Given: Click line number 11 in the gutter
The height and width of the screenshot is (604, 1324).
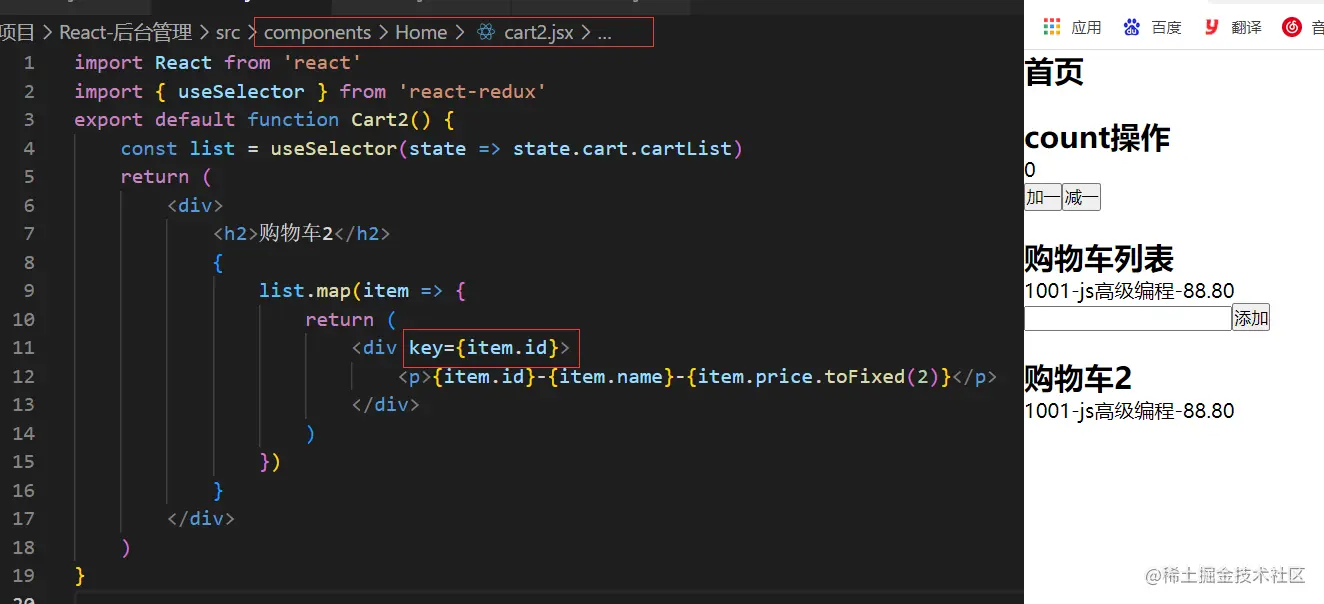Looking at the screenshot, I should 24,348.
